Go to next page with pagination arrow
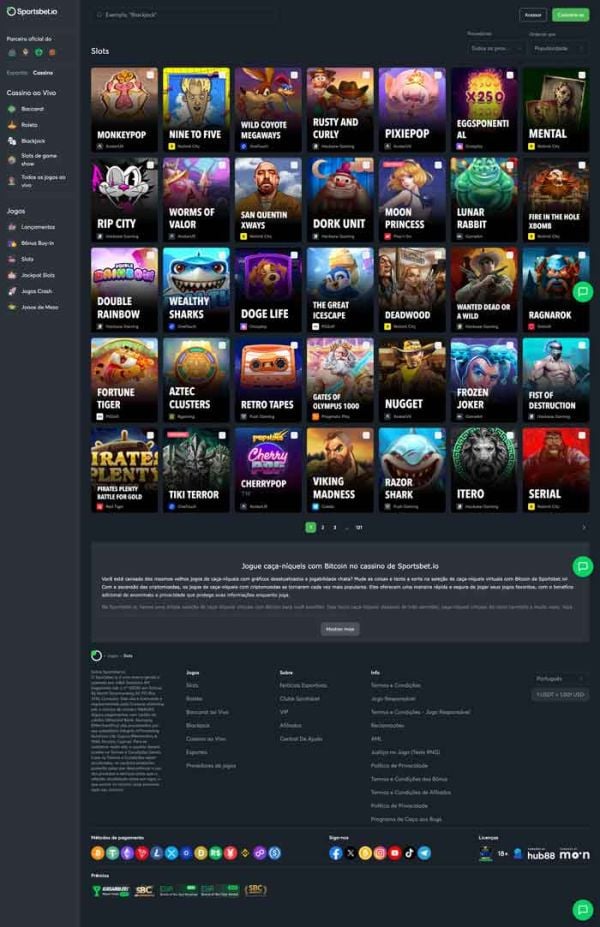 (584, 527)
